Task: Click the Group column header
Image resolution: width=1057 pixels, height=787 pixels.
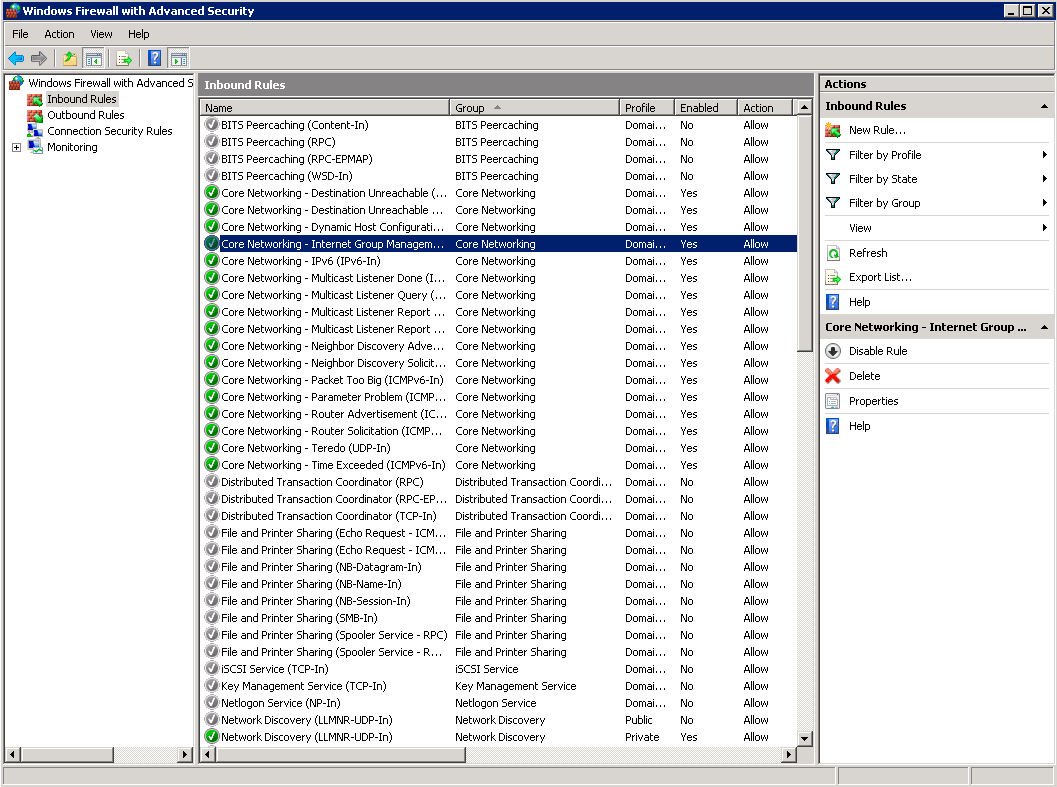Action: pyautogui.click(x=535, y=108)
